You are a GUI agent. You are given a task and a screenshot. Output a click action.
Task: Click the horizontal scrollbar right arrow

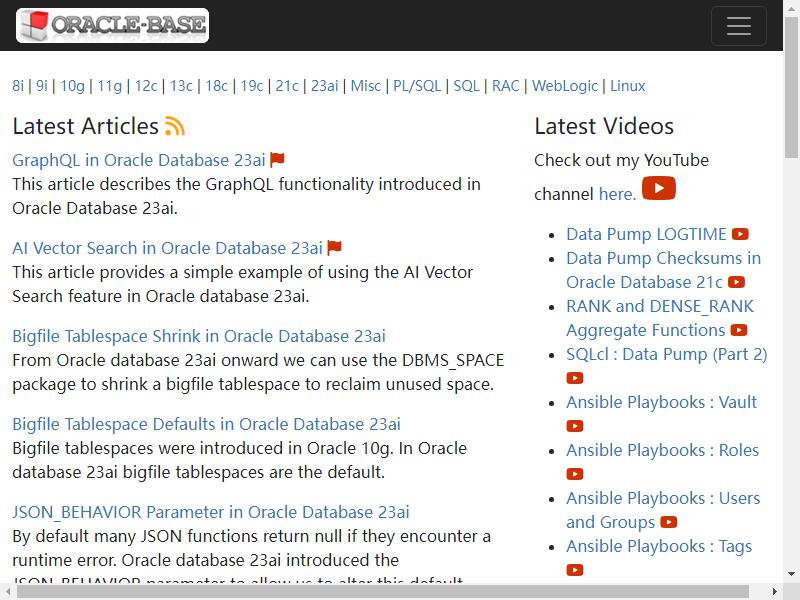pos(775,592)
